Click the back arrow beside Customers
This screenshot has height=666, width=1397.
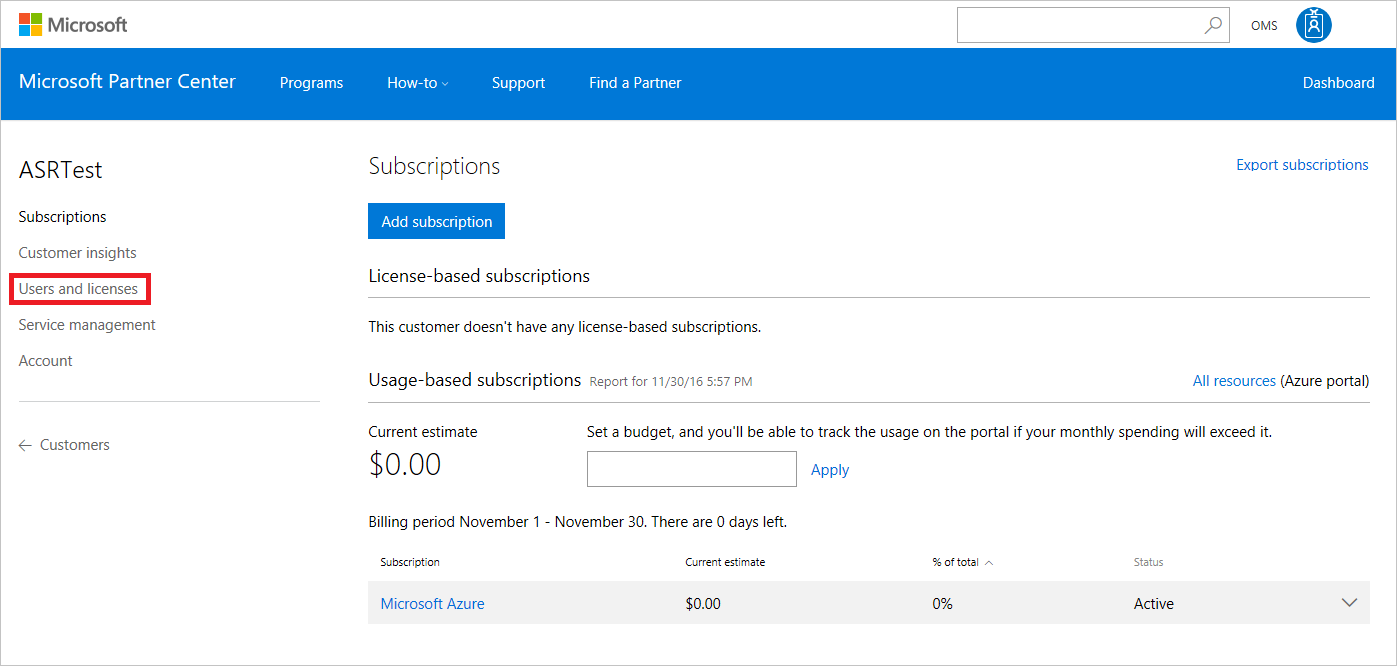25,444
